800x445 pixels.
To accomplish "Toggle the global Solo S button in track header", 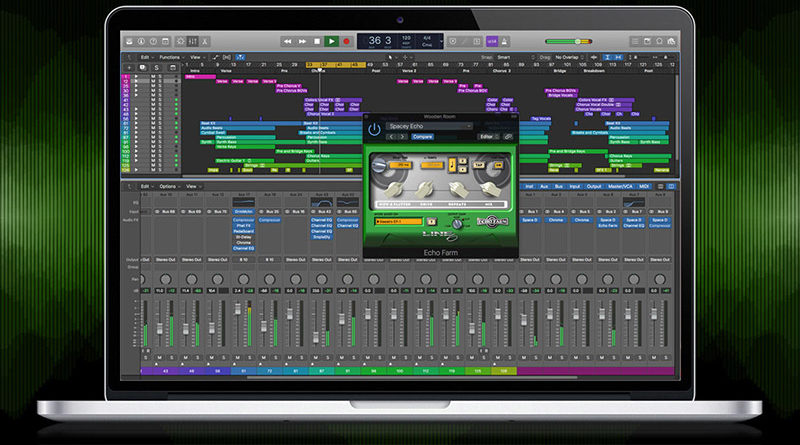I will point(156,67).
